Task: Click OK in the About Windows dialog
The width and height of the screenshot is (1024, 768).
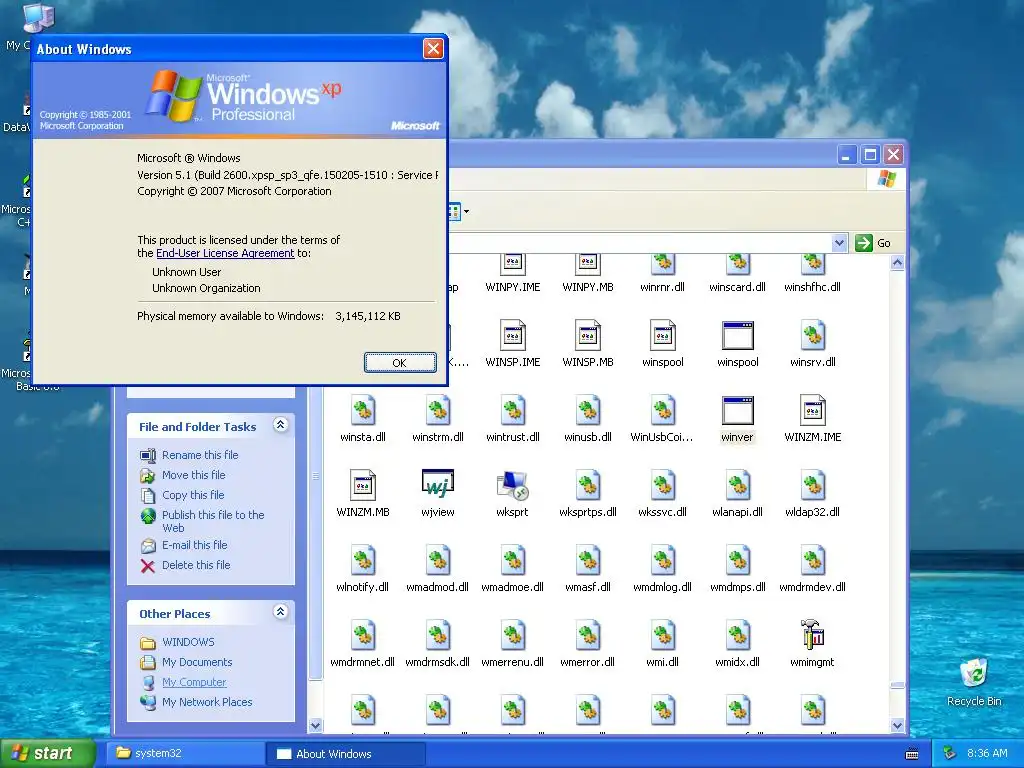Action: [x=400, y=363]
